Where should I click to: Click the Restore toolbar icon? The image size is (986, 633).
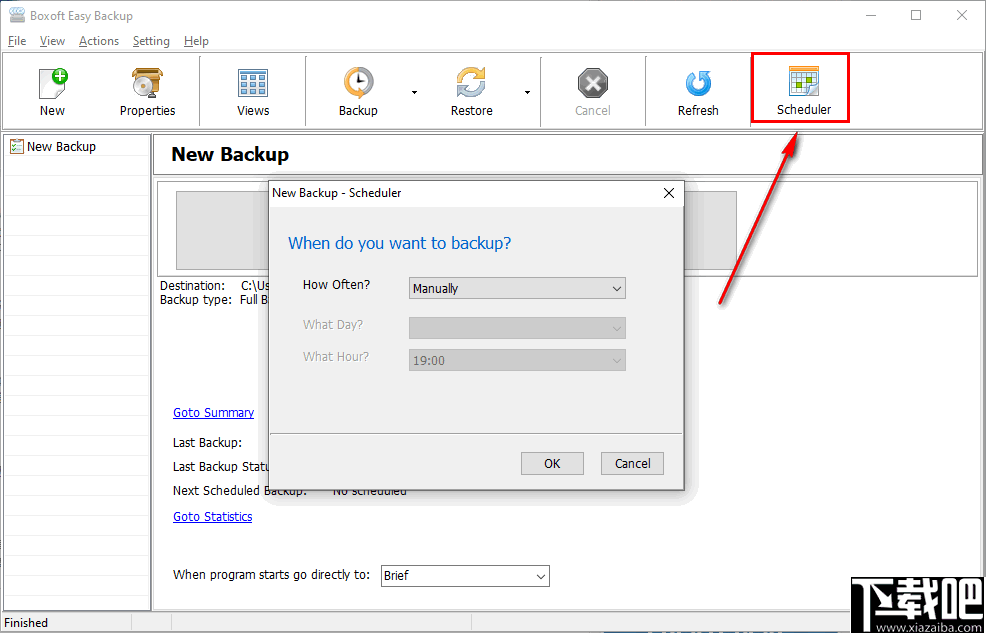coord(471,90)
